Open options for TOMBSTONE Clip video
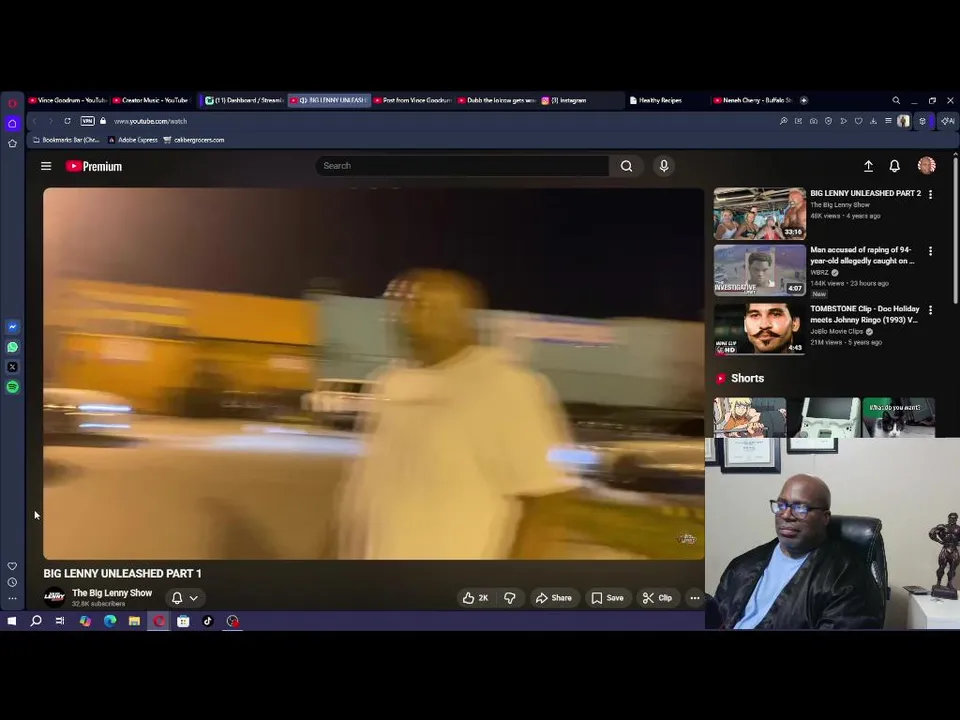Viewport: 960px width, 720px height. (930, 310)
